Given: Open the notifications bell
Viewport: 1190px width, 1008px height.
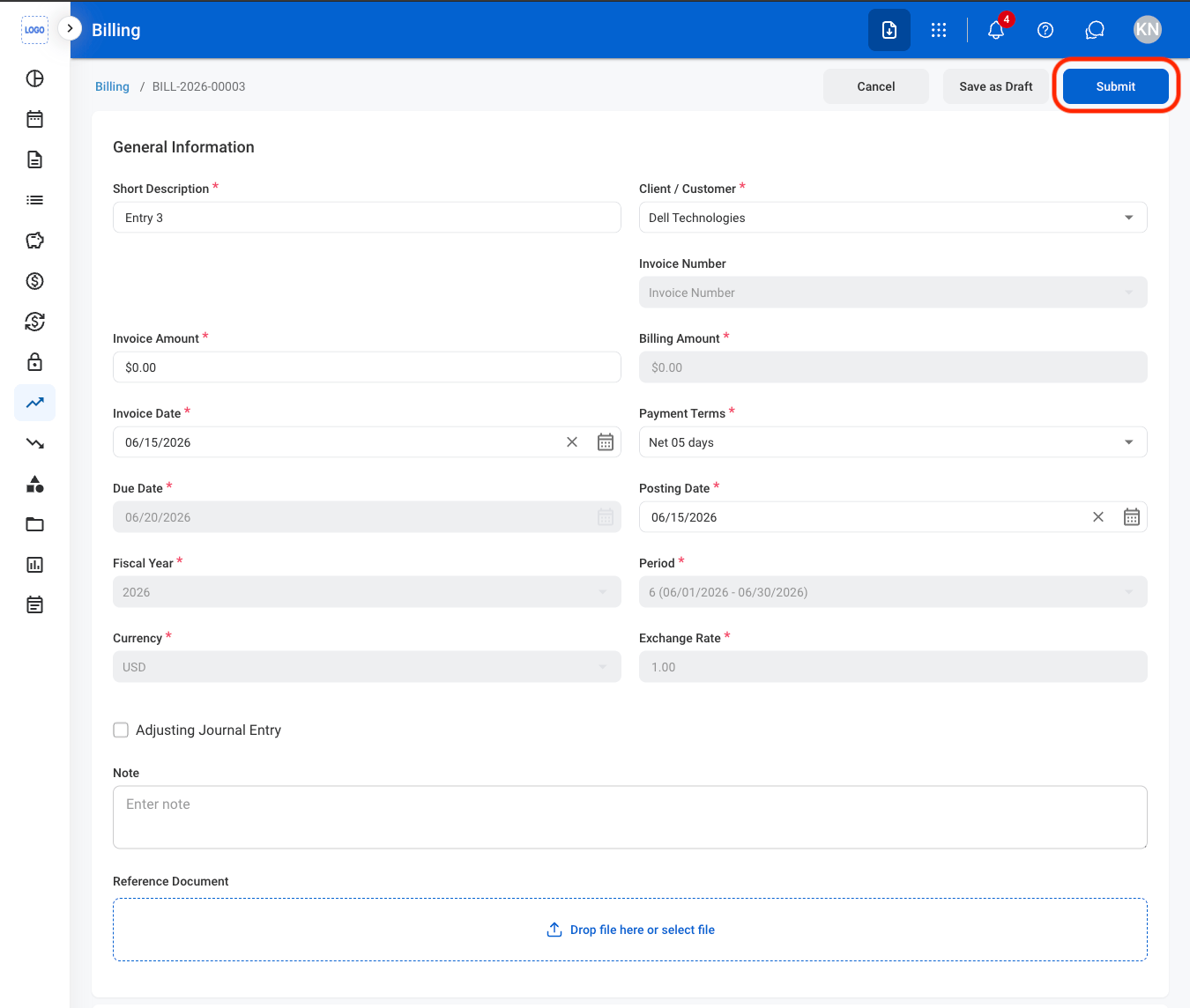Looking at the screenshot, I should pos(996,30).
